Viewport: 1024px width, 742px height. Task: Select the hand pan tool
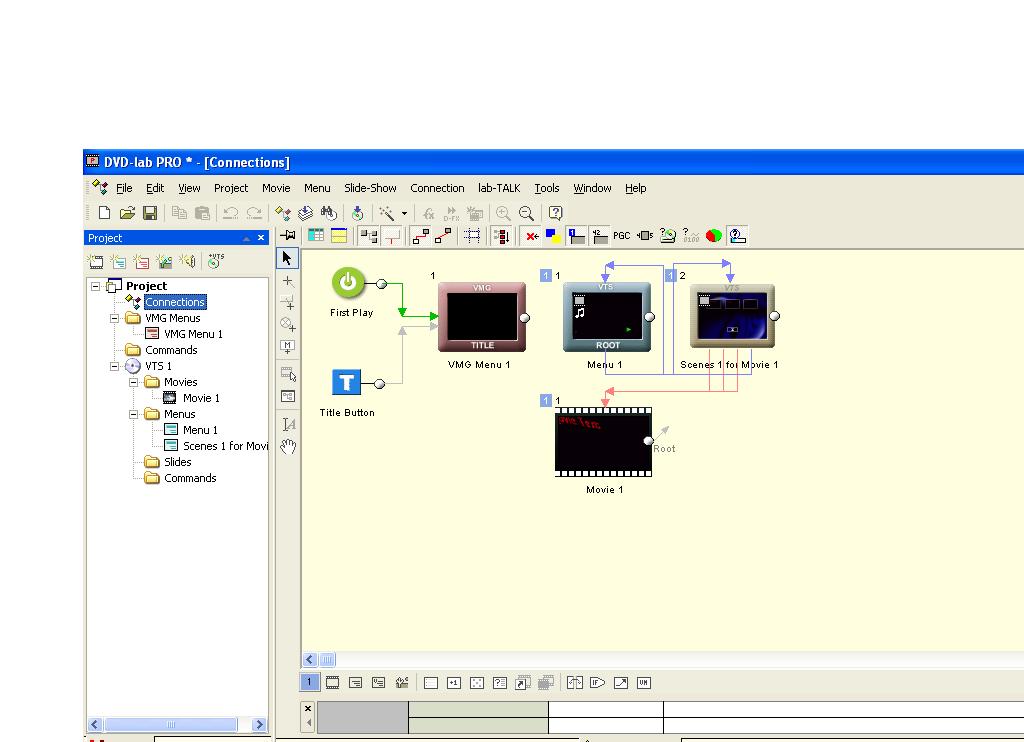coord(288,447)
